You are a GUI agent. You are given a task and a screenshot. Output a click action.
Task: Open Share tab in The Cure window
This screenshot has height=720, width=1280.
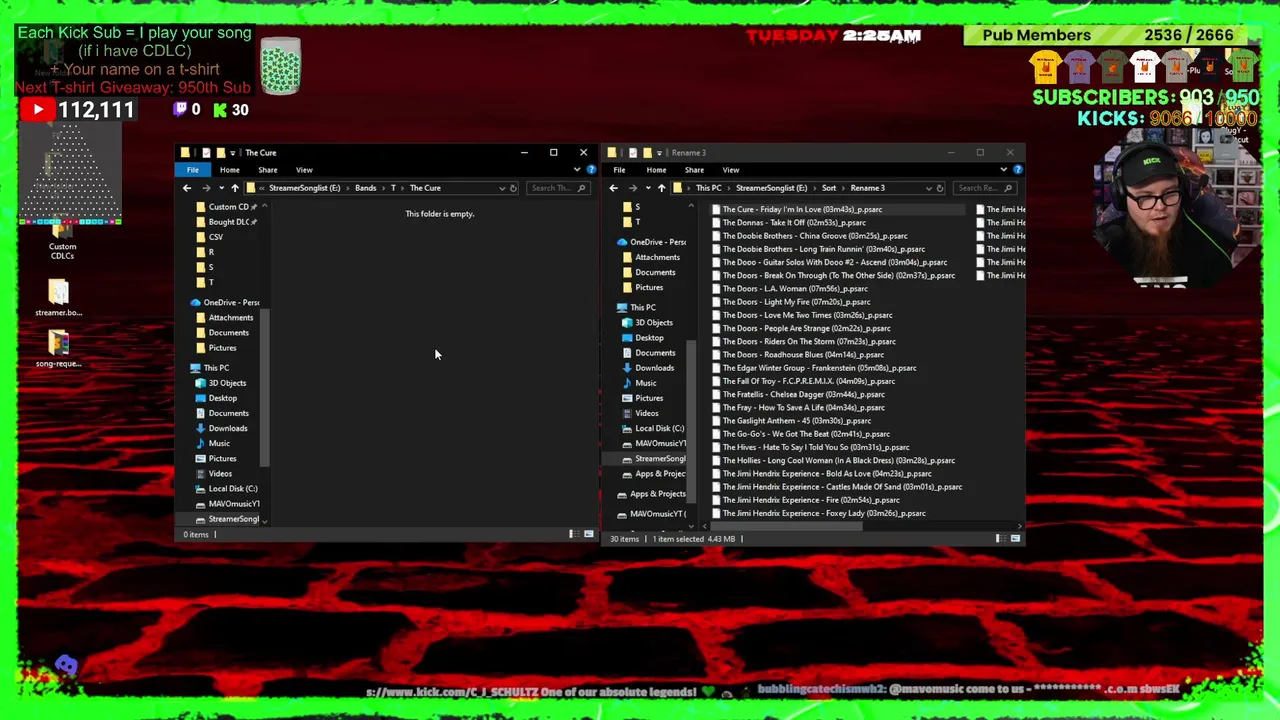268,170
